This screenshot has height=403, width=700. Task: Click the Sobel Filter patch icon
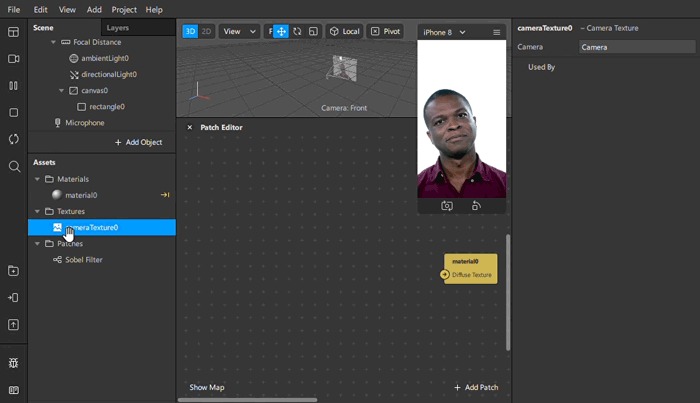click(x=58, y=260)
